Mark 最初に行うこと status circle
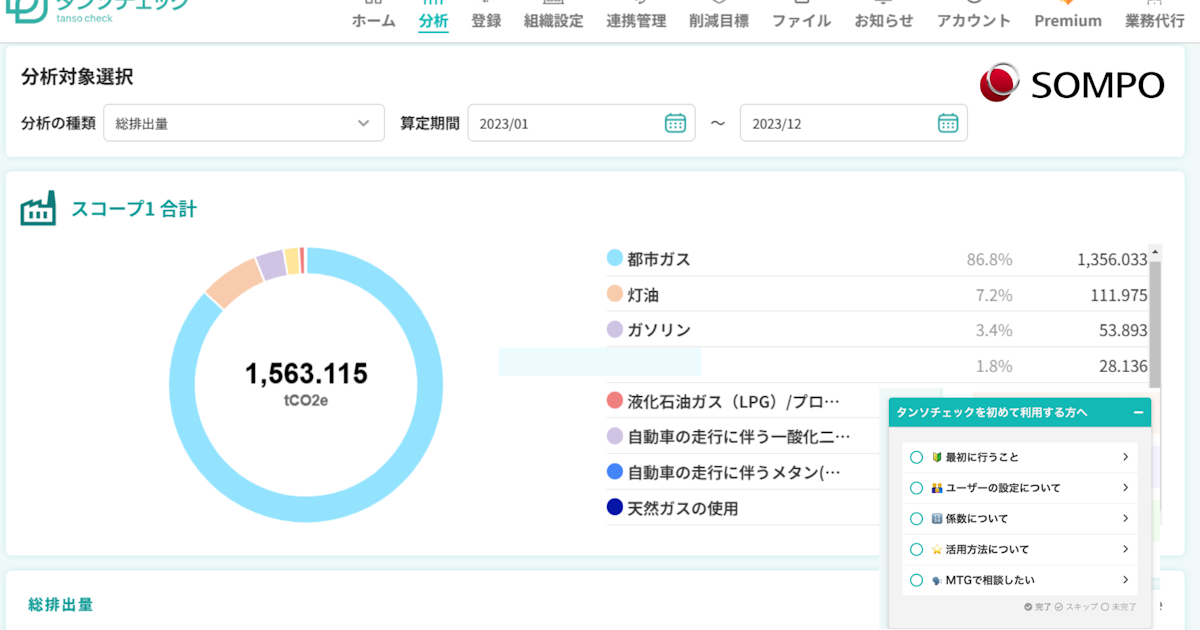This screenshot has width=1200, height=630. tap(916, 457)
